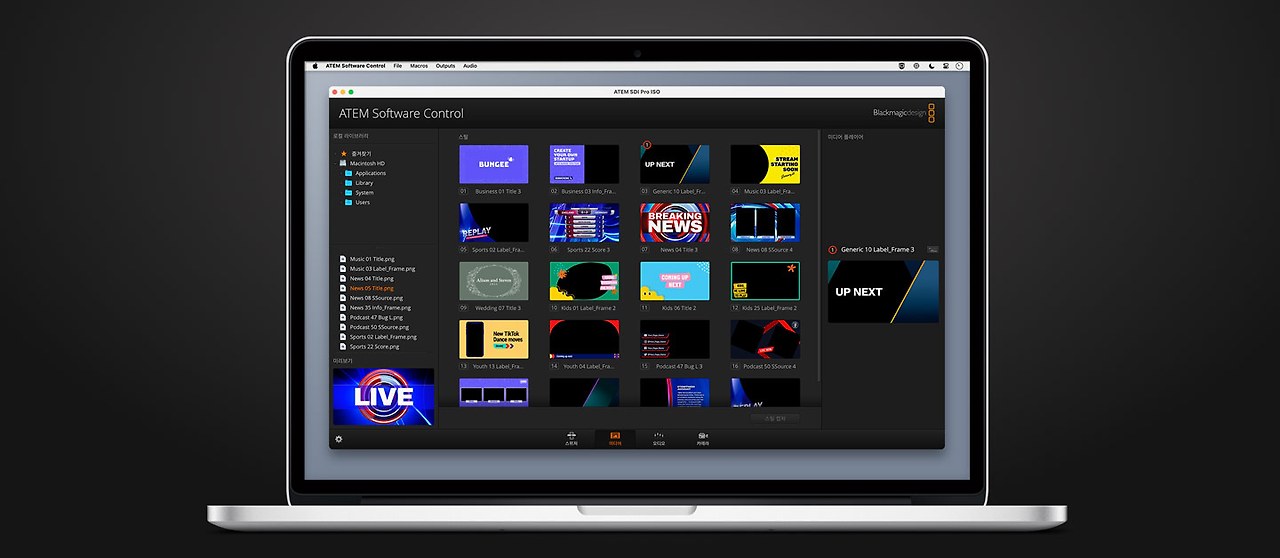
Task: Open the 미디어 (Media) tab
Action: click(615, 439)
